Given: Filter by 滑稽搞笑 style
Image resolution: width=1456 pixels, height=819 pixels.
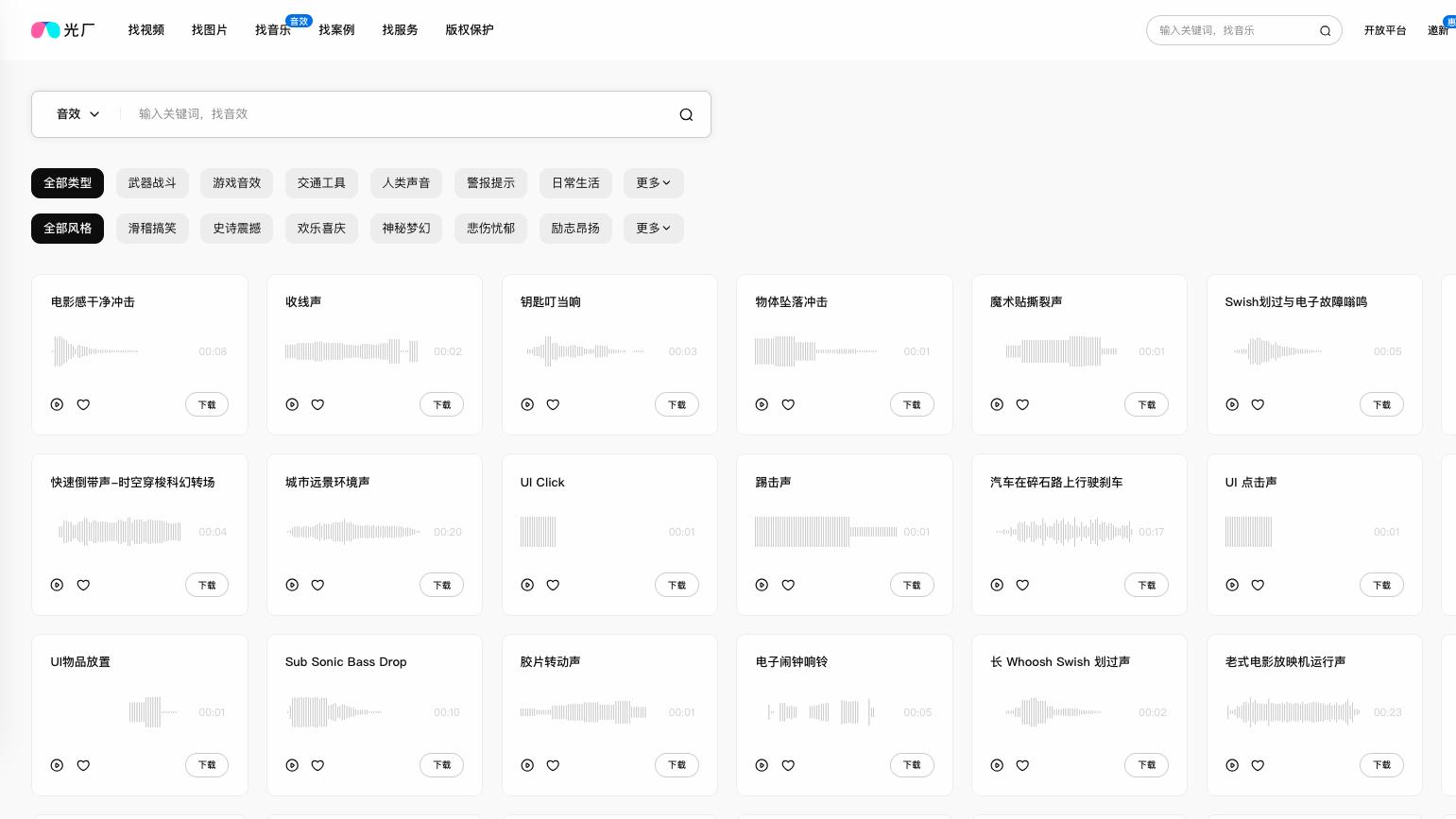Looking at the screenshot, I should click(152, 229).
